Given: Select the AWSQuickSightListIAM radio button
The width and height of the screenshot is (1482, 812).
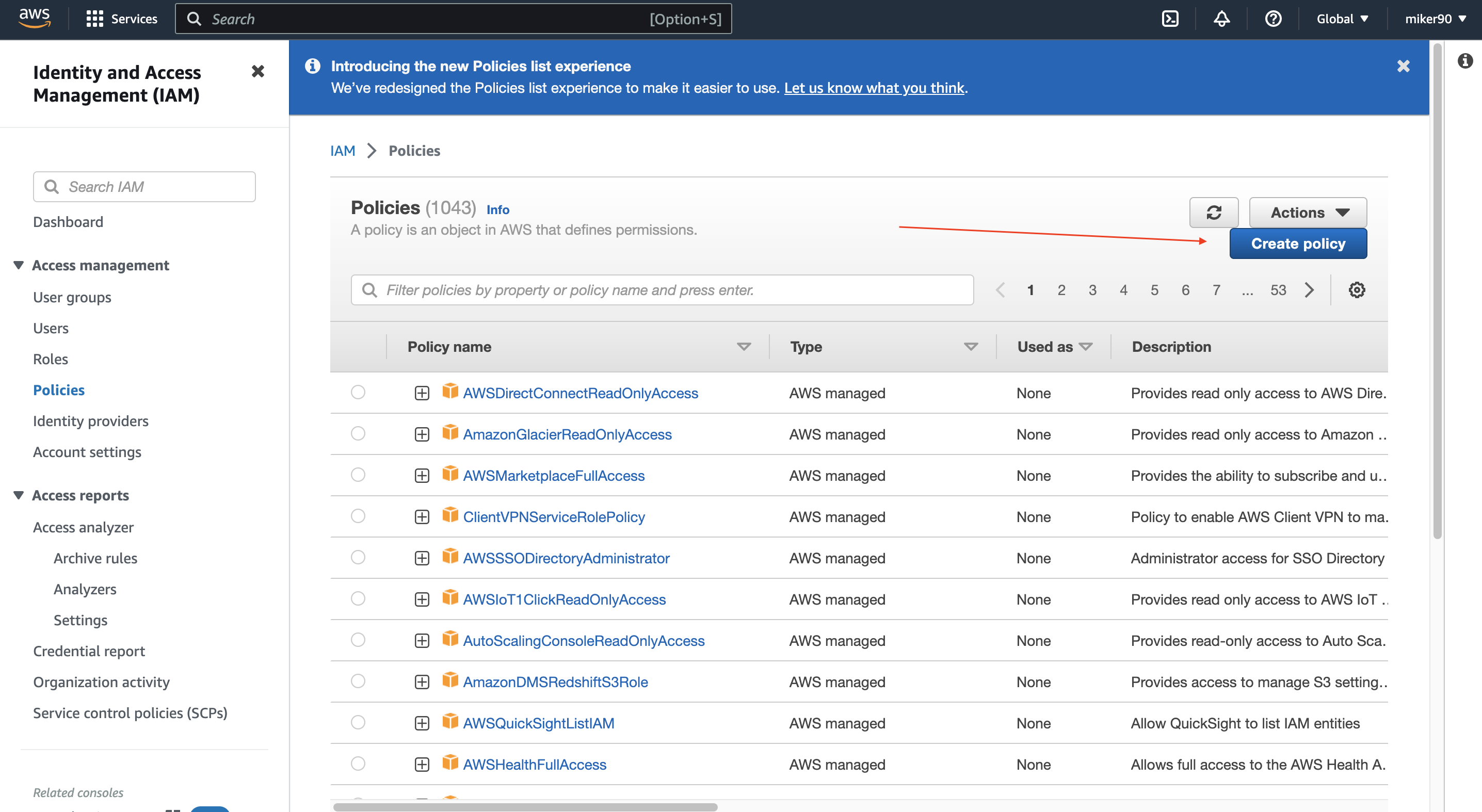Looking at the screenshot, I should click(358, 723).
